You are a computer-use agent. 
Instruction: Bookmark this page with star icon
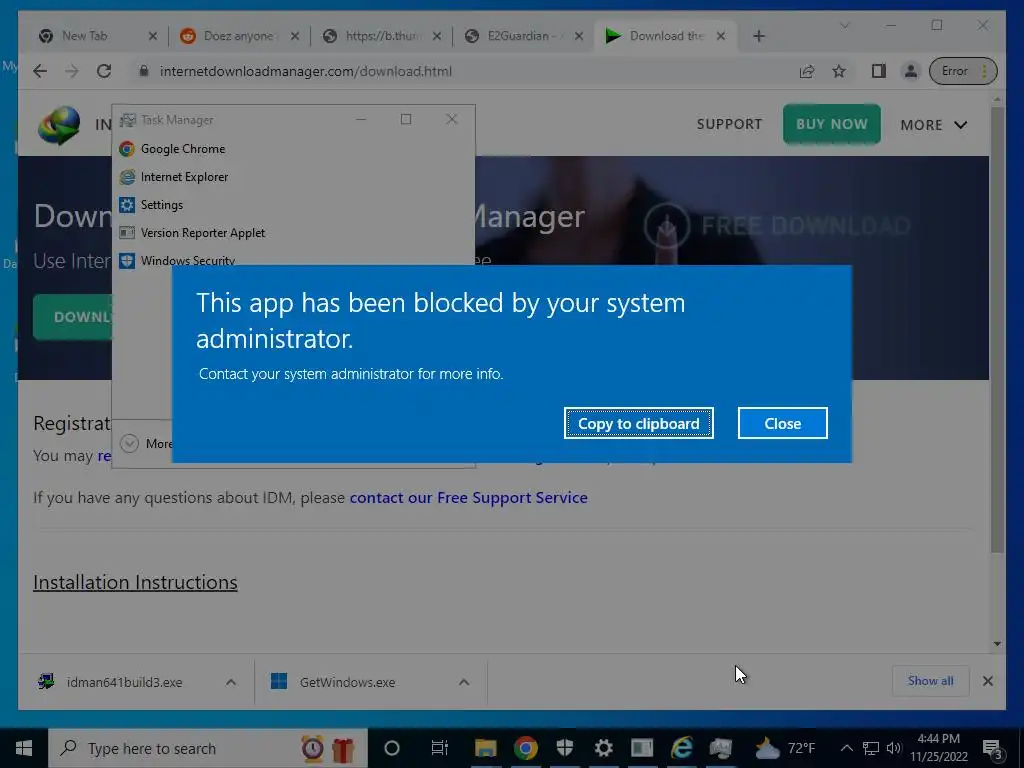pos(839,71)
